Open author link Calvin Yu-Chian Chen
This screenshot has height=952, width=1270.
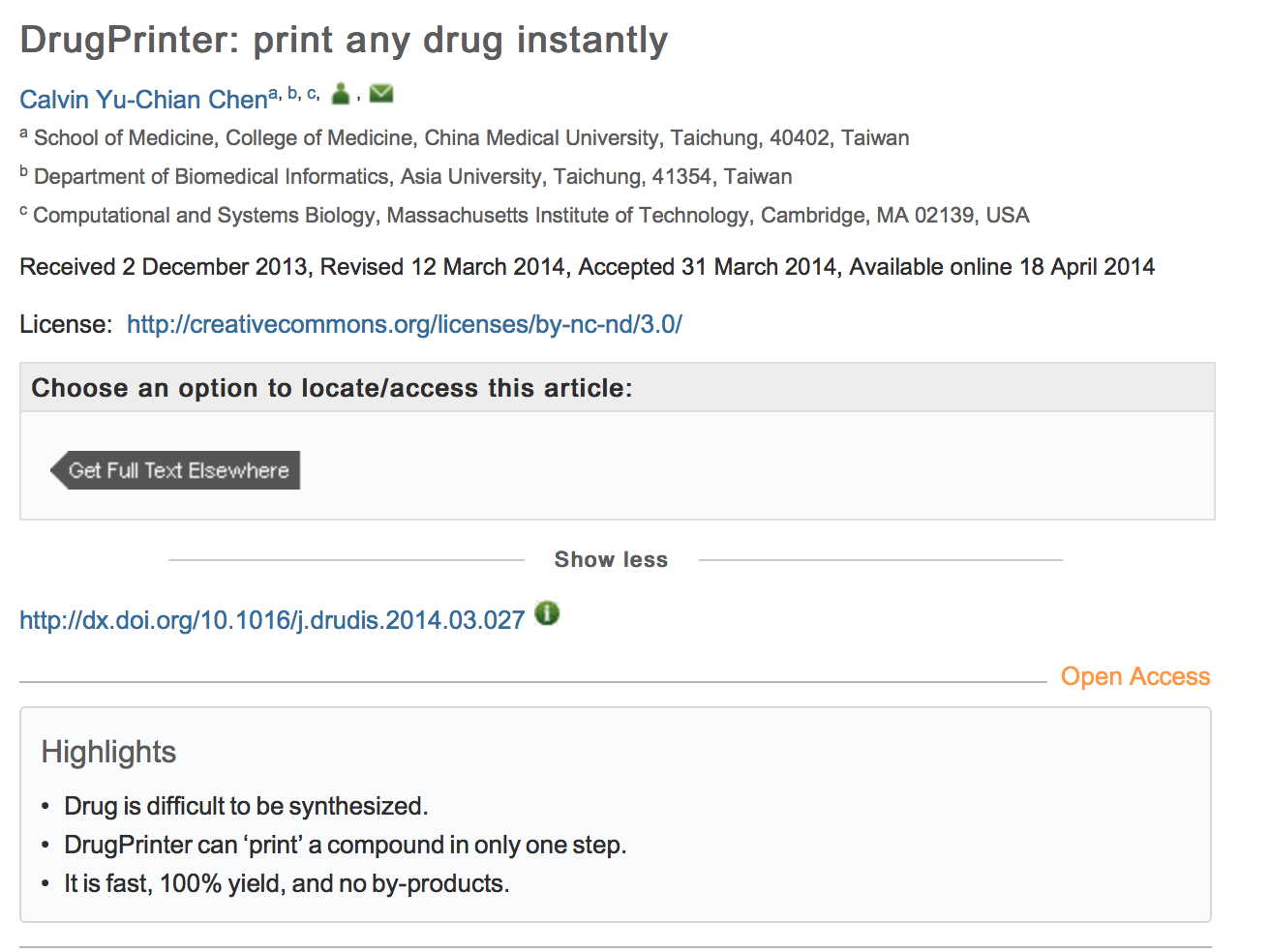pyautogui.click(x=143, y=100)
